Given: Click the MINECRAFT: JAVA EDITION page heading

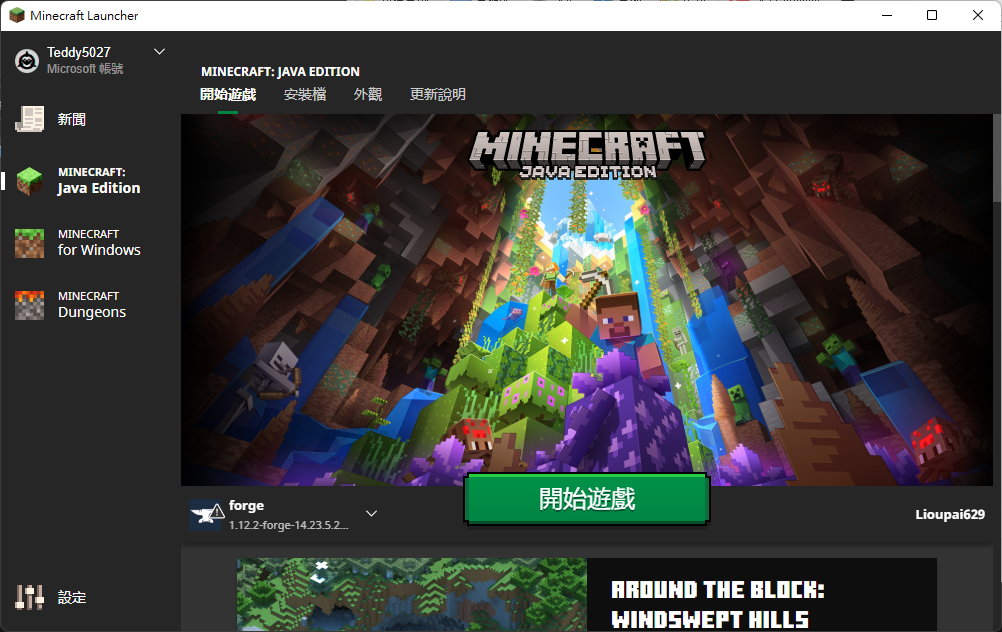Looking at the screenshot, I should pyautogui.click(x=281, y=72).
